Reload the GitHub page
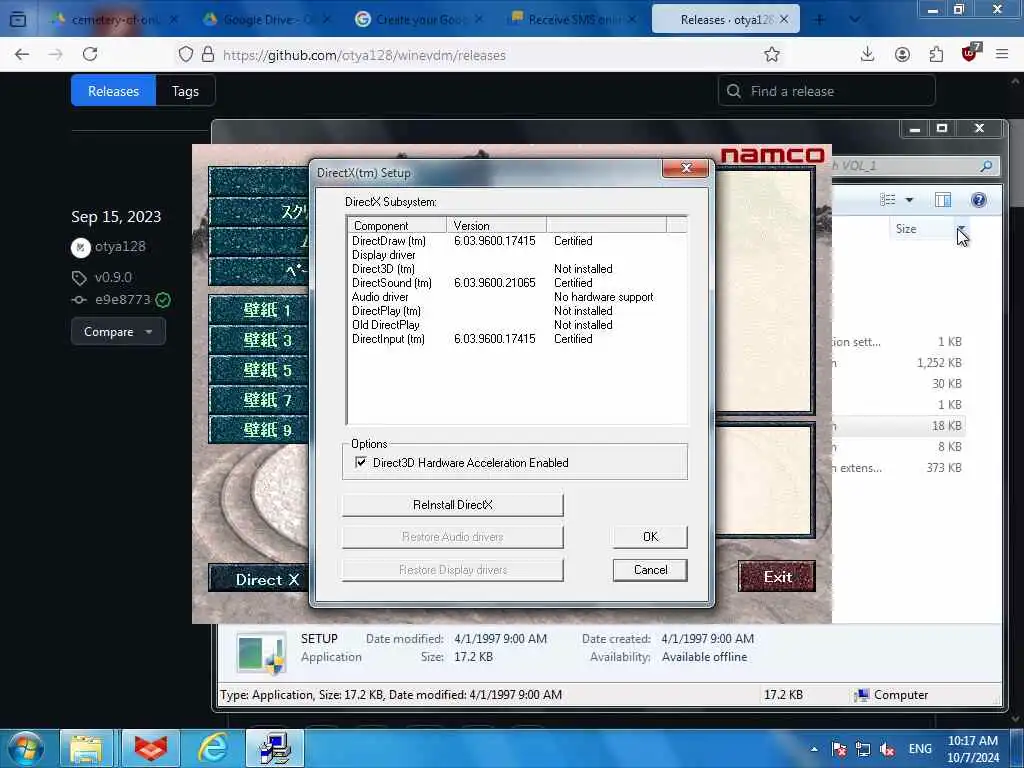The width and height of the screenshot is (1024, 768). [x=90, y=54]
